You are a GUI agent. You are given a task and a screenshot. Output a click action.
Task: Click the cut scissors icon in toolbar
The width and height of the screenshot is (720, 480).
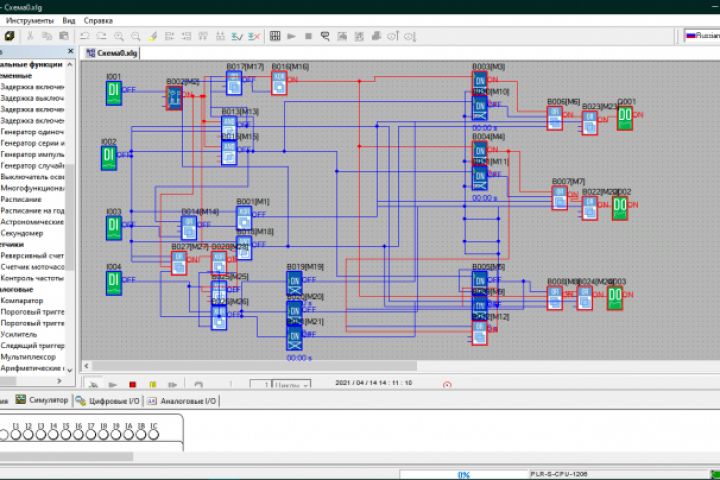coord(31,36)
